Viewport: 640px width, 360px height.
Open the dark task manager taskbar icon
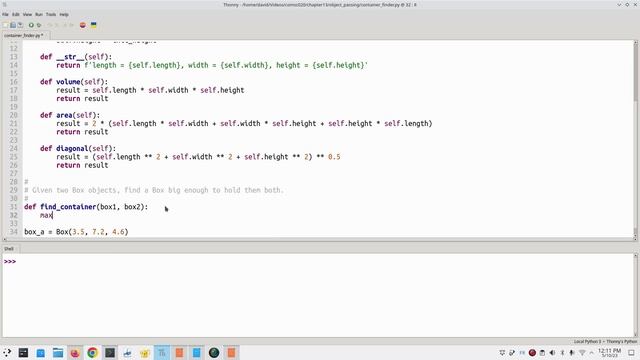coord(23,353)
